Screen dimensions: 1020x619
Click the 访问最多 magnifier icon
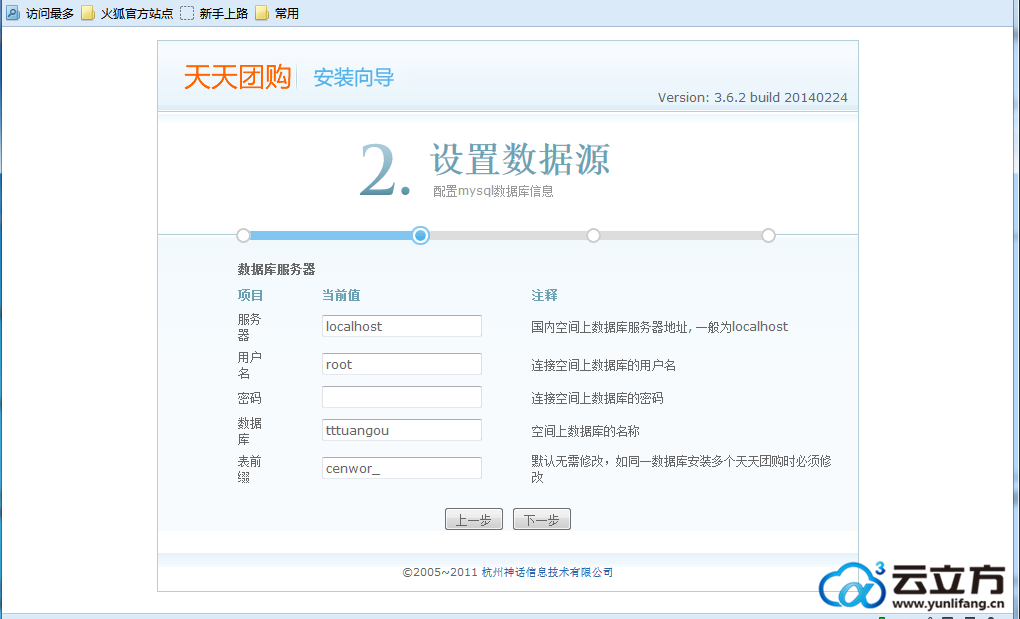(13, 13)
